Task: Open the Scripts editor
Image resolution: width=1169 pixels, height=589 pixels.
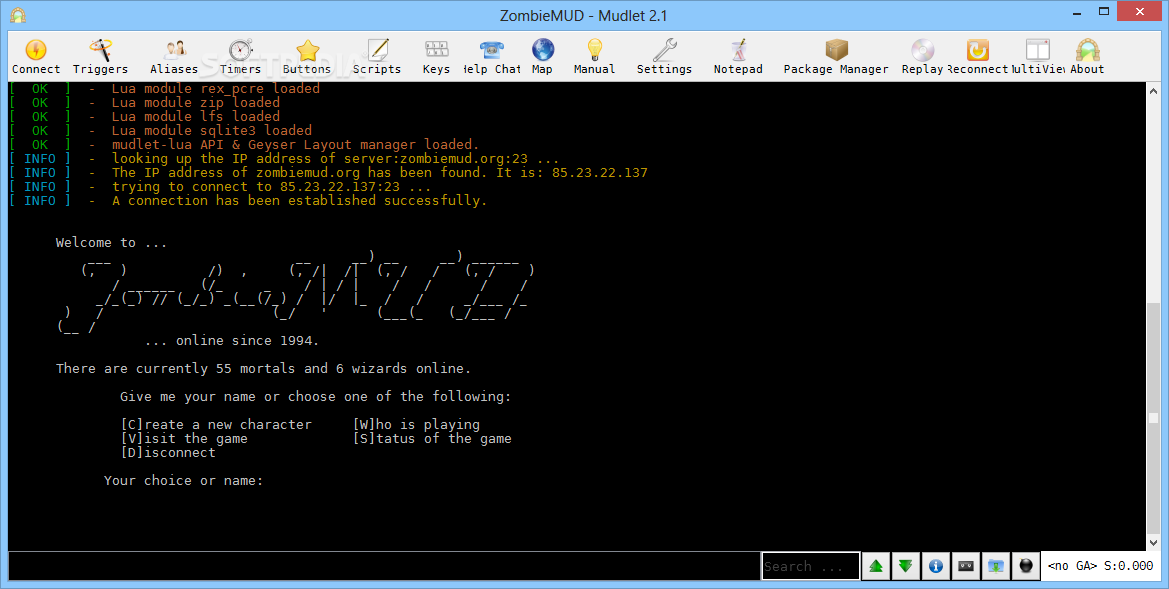Action: point(376,57)
